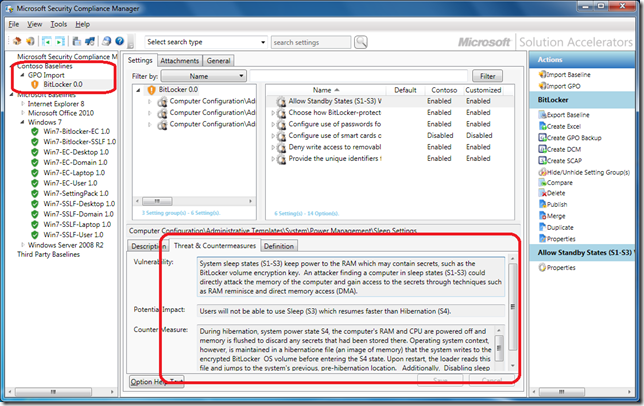
Task: Switch to the Attachments tab
Action: click(x=180, y=61)
